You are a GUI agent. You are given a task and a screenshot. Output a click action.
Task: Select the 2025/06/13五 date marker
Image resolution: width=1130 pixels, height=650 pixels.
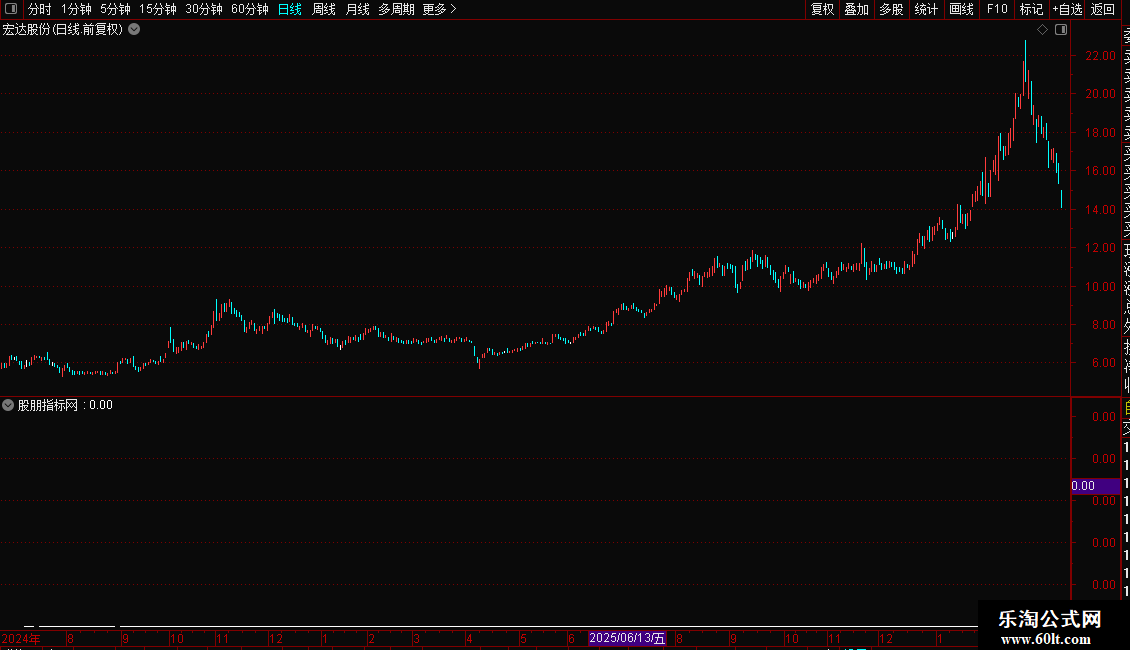point(627,638)
